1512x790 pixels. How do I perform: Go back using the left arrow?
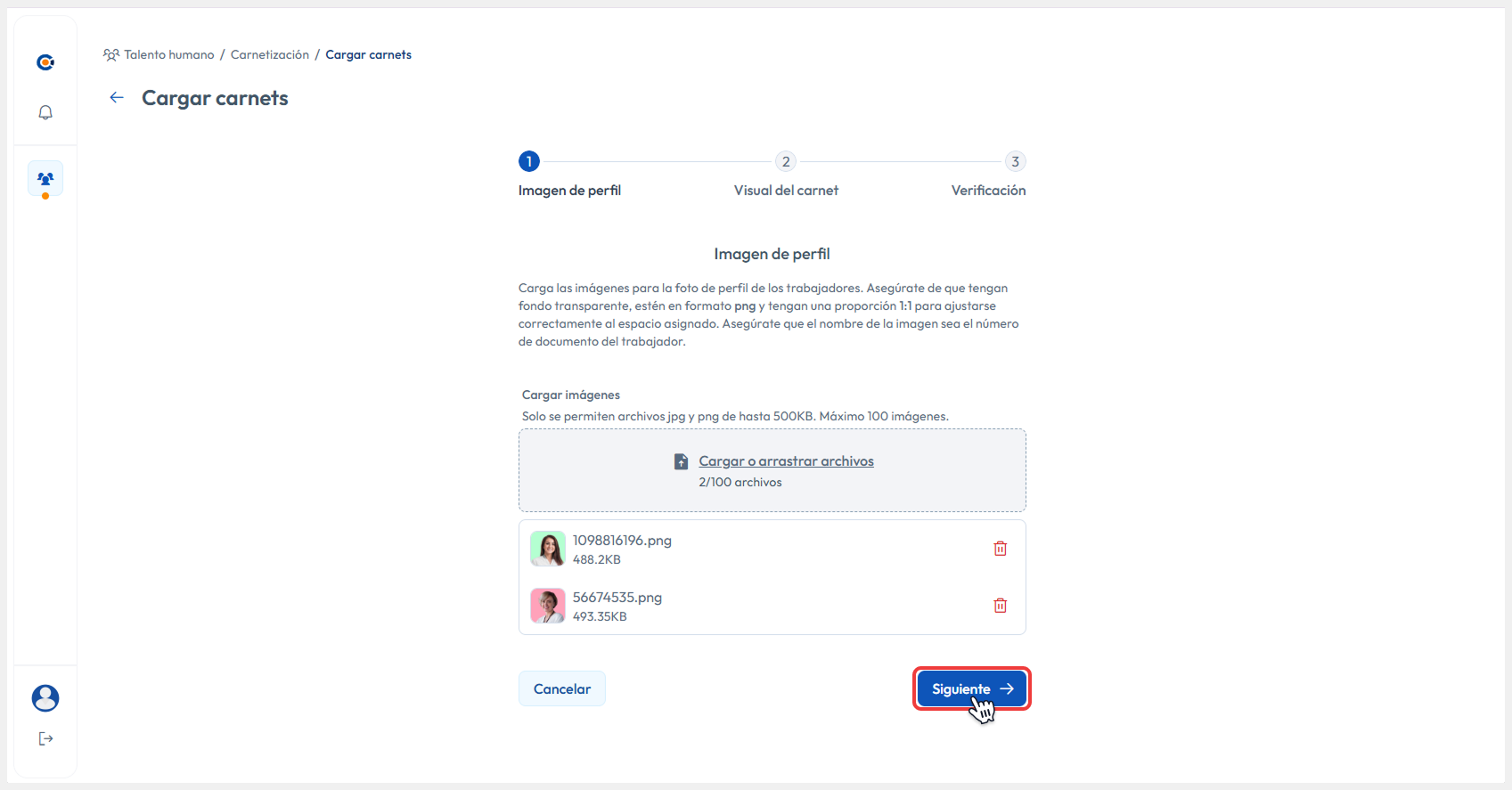coord(117,98)
